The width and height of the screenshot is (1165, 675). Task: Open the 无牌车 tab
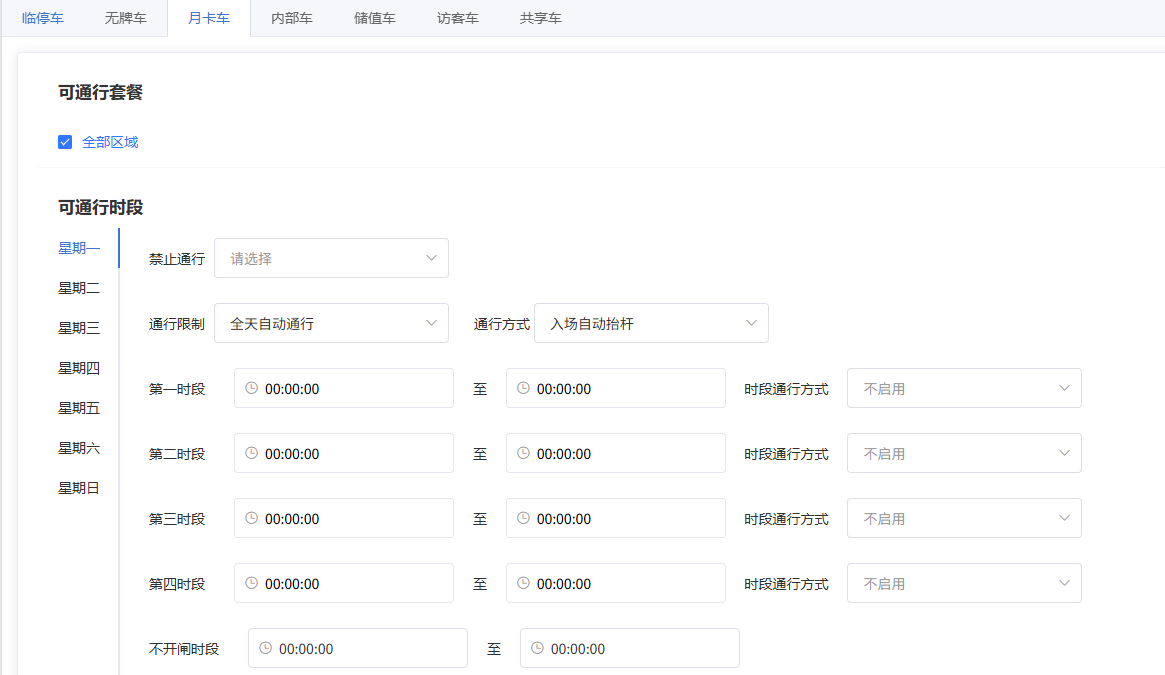126,18
